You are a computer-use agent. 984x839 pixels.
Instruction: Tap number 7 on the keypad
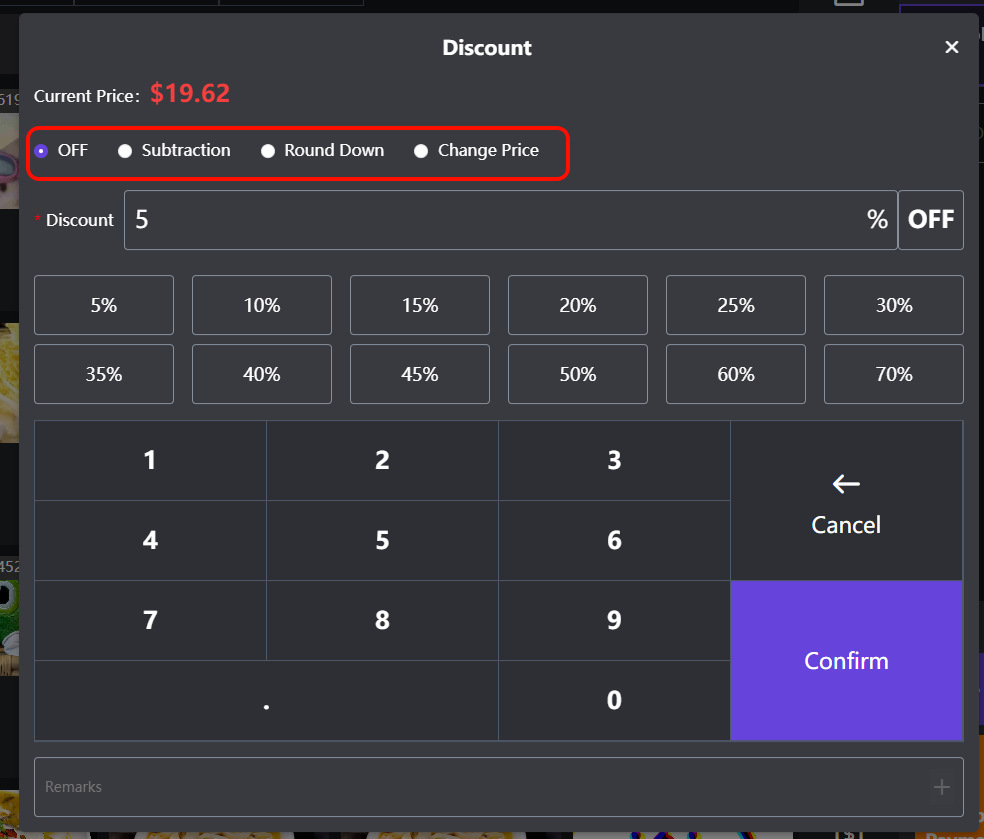(x=150, y=620)
